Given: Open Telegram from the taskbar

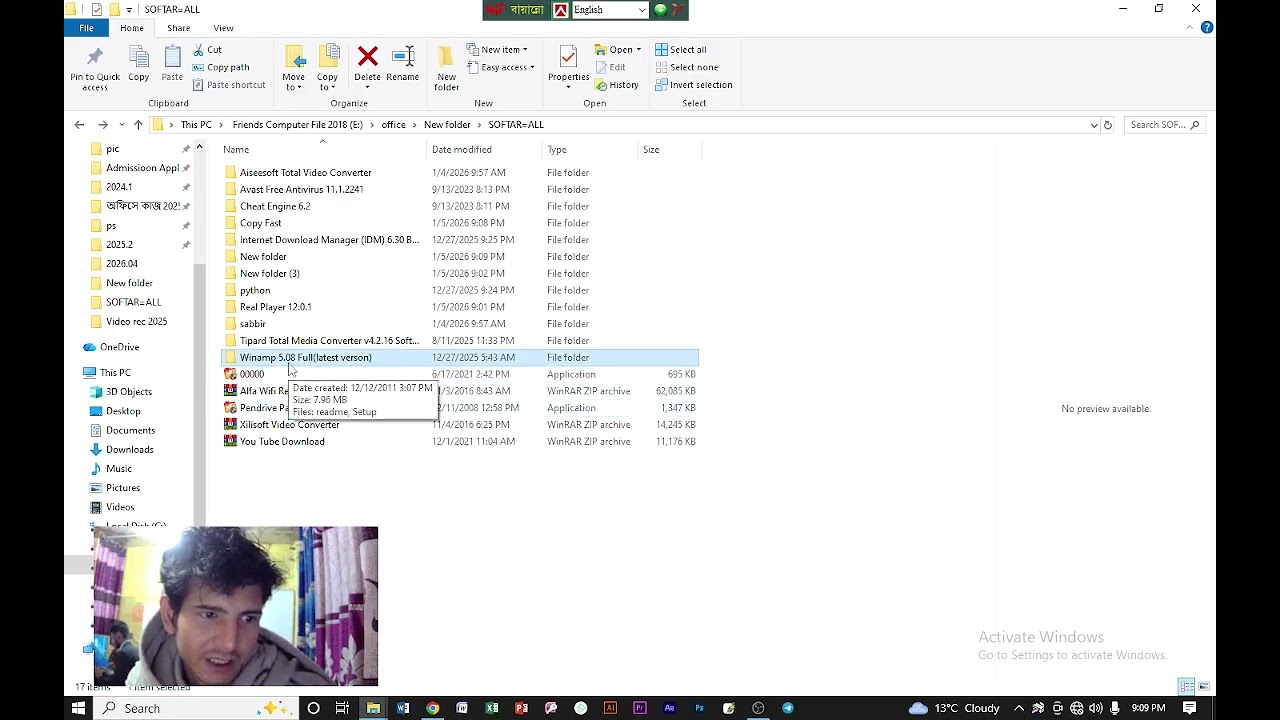Looking at the screenshot, I should point(788,708).
